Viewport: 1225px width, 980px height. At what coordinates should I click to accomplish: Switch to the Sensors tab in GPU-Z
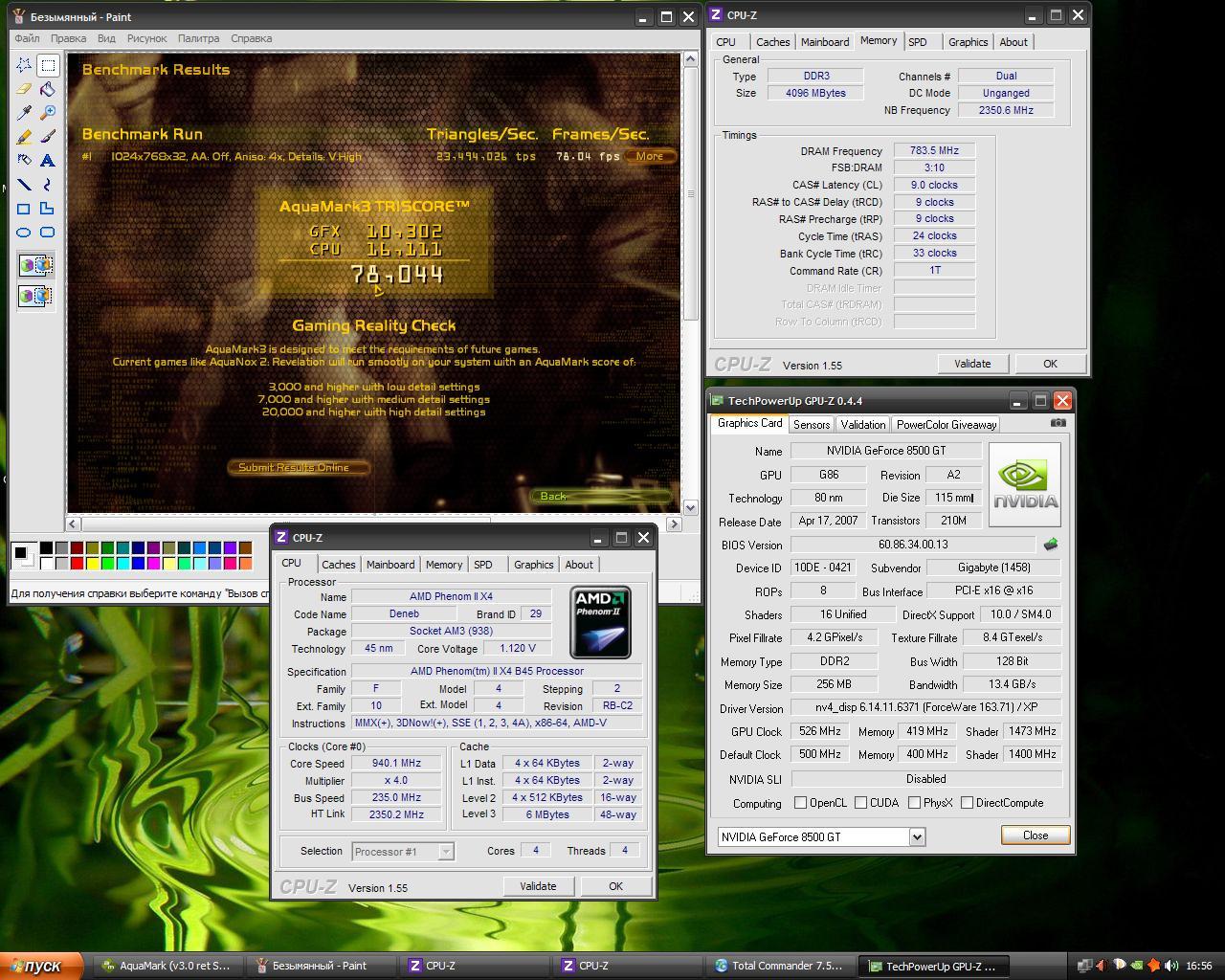(811, 425)
